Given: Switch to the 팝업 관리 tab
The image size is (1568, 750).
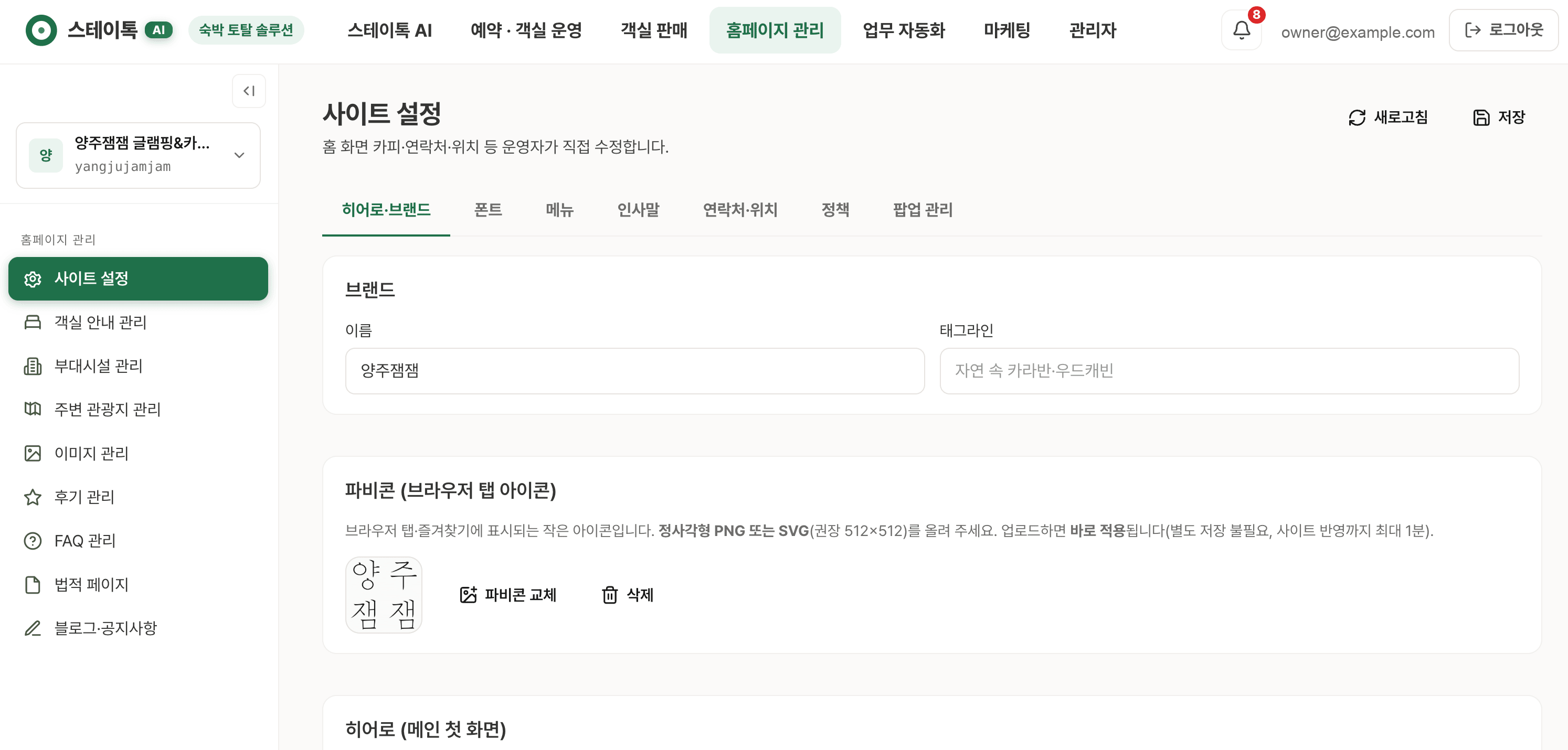Looking at the screenshot, I should pyautogui.click(x=922, y=210).
